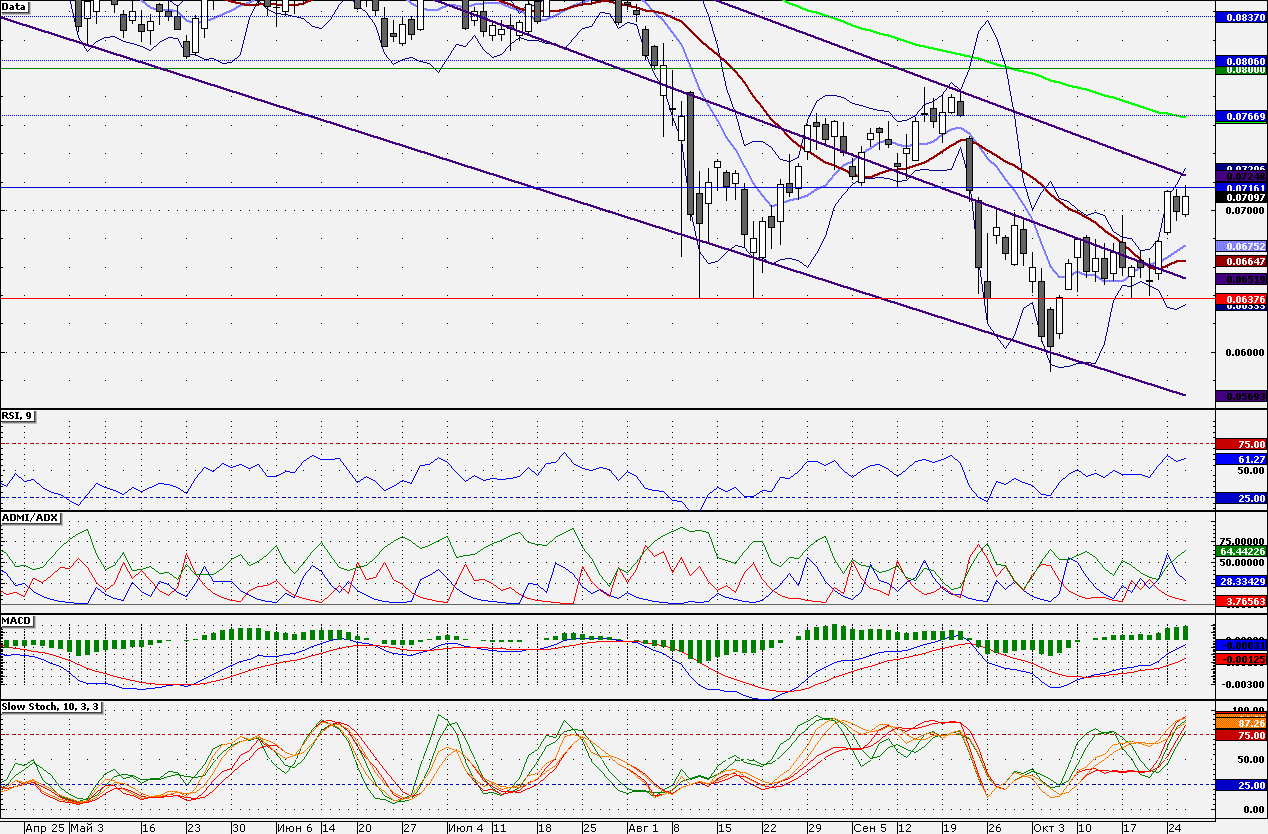Click the MACD panel label
This screenshot has height=834, width=1268.
pos(18,620)
